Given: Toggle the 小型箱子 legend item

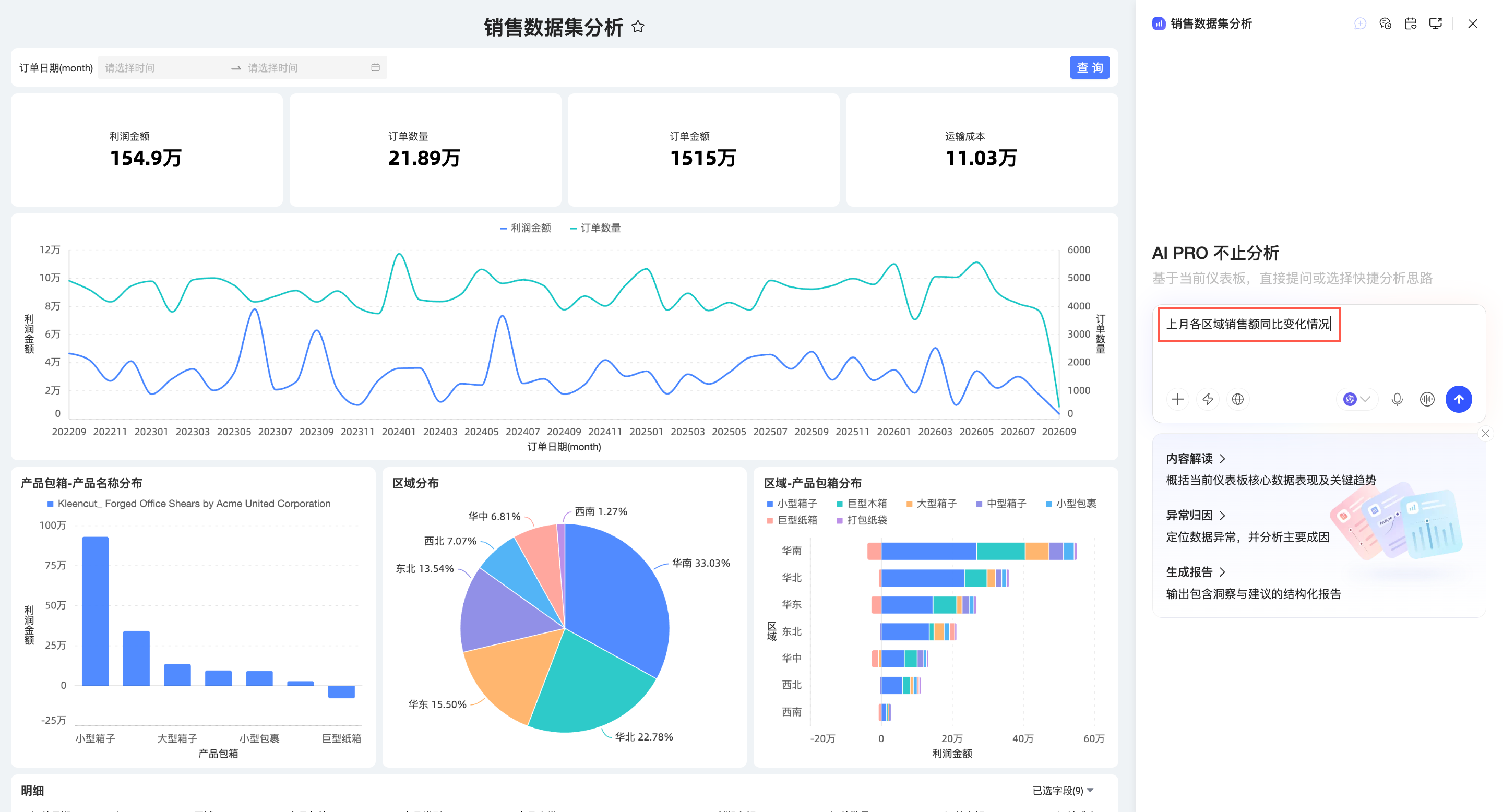Looking at the screenshot, I should [x=792, y=504].
